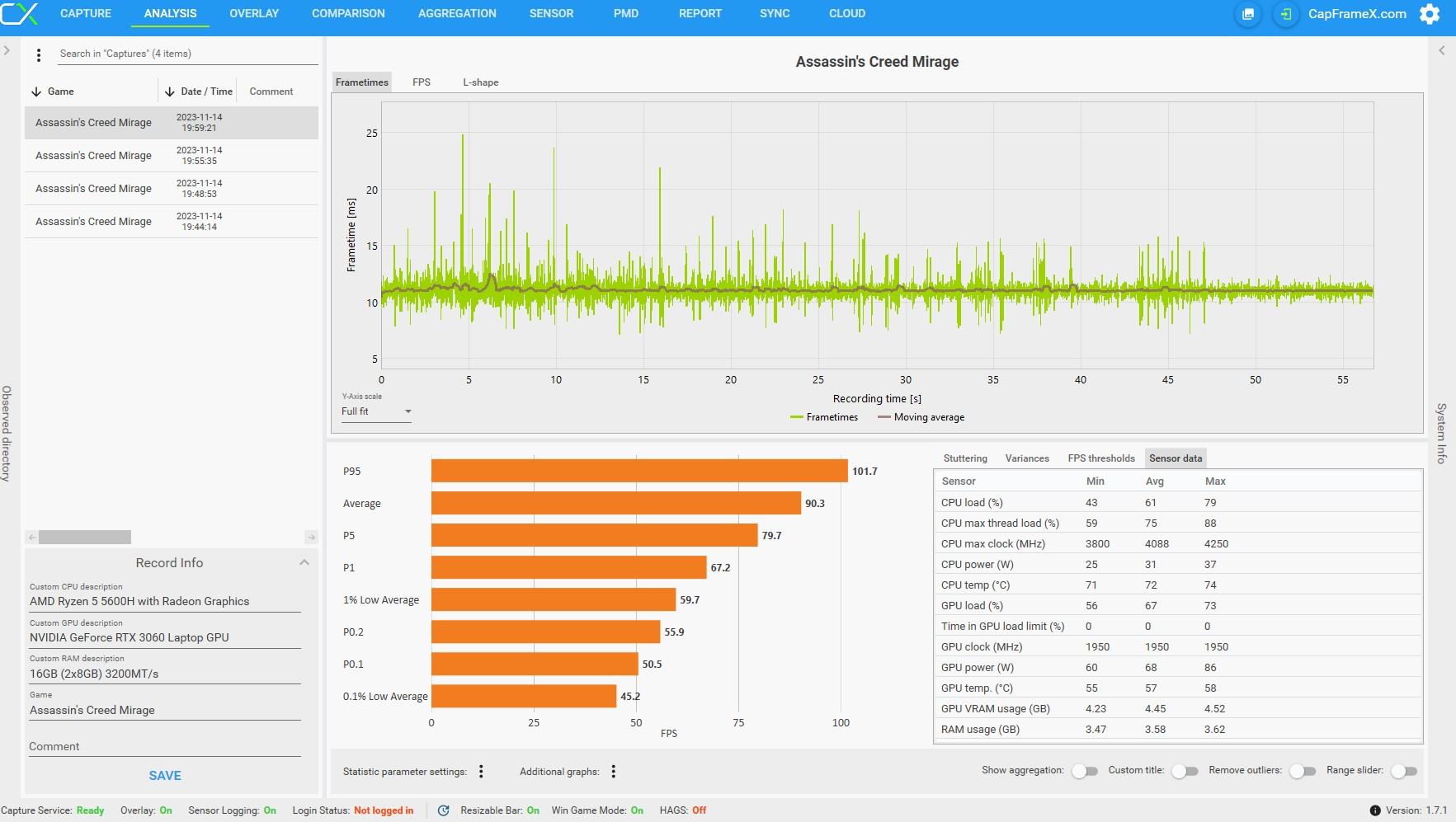Enable Remove outliers switch

1303,771
